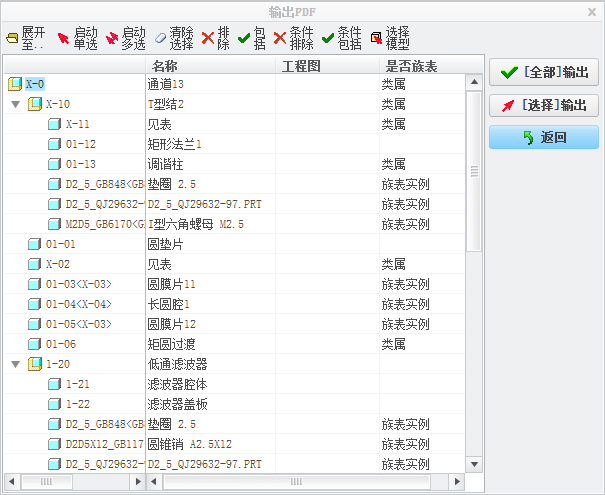Click the vertical scrollbar down arrow

point(474,465)
